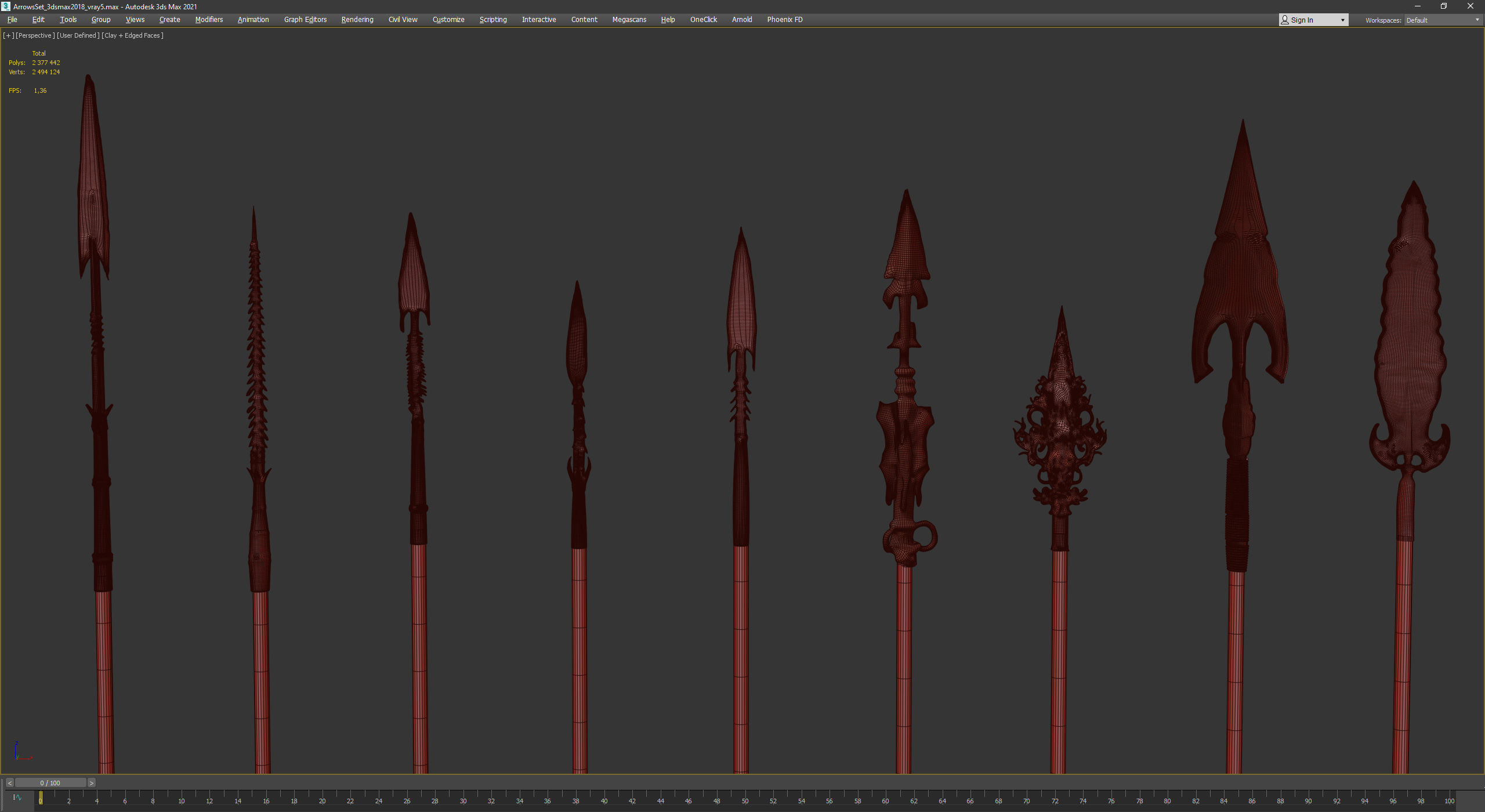Screen dimensions: 1485x812
Task: Minimize the 3ds Max window
Action: point(1417,6)
